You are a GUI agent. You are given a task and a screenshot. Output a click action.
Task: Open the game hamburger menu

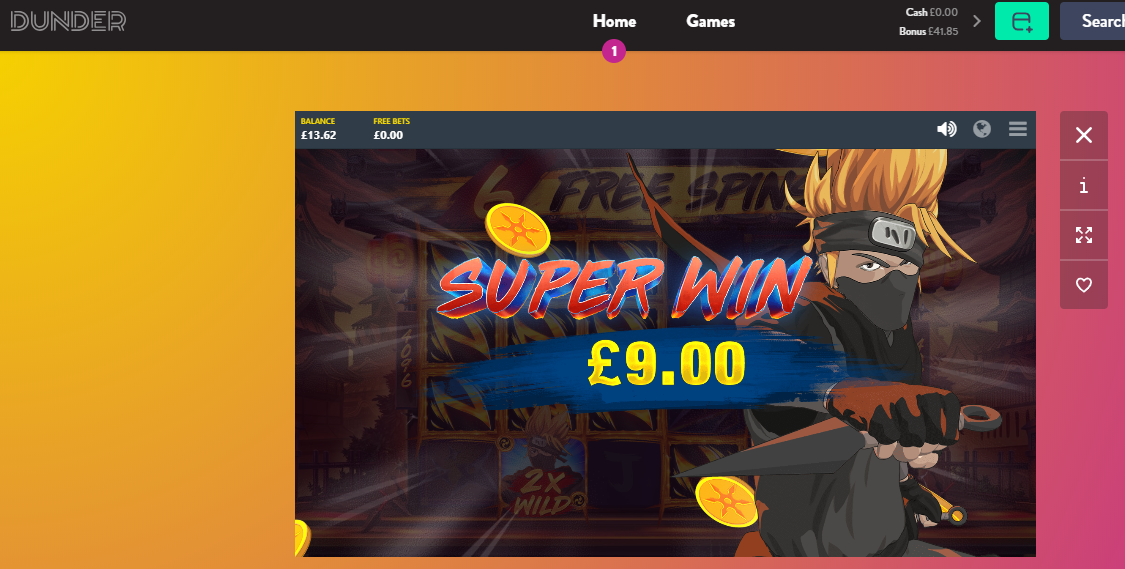pyautogui.click(x=1017, y=128)
